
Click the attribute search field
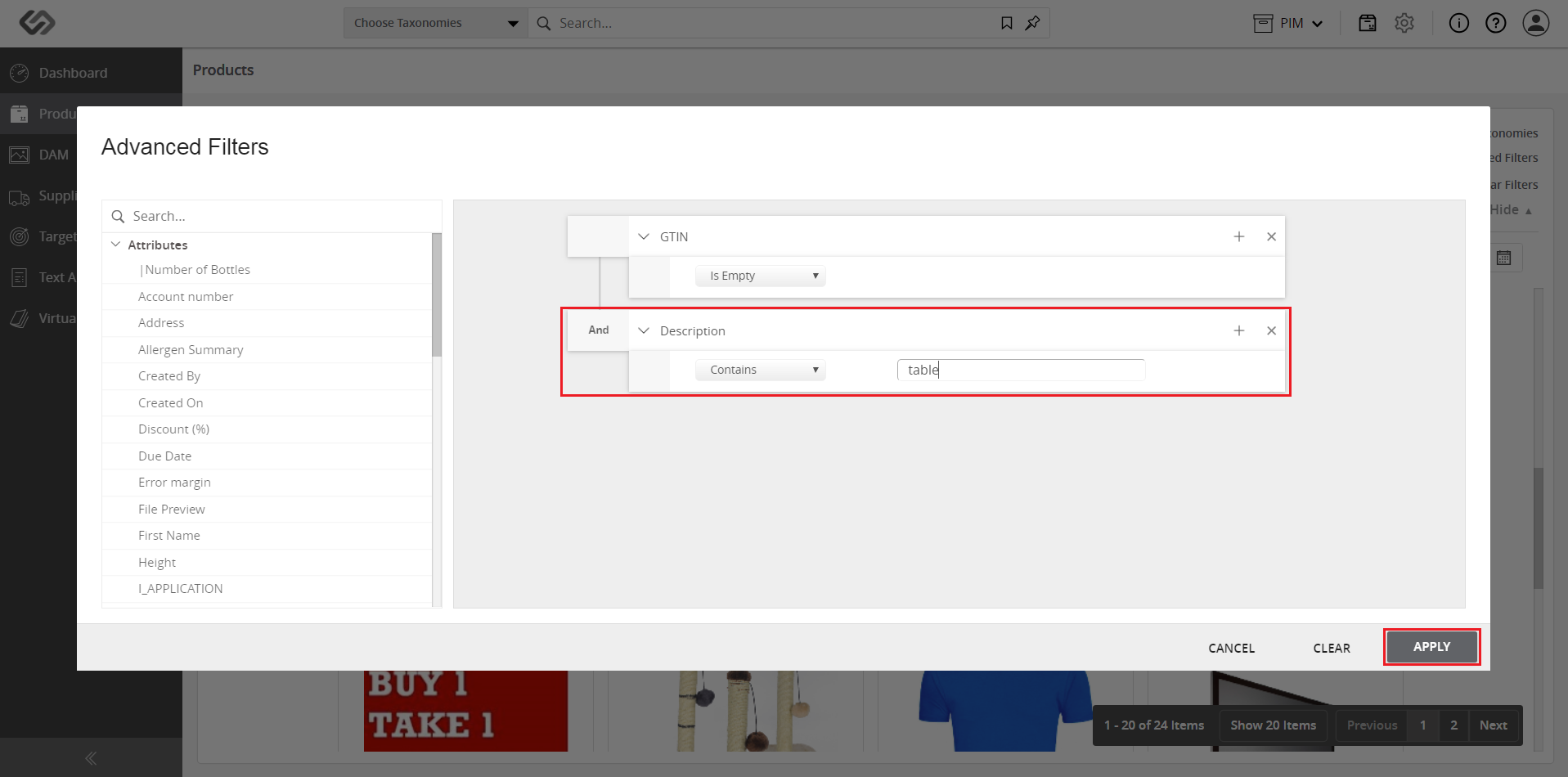pos(272,216)
